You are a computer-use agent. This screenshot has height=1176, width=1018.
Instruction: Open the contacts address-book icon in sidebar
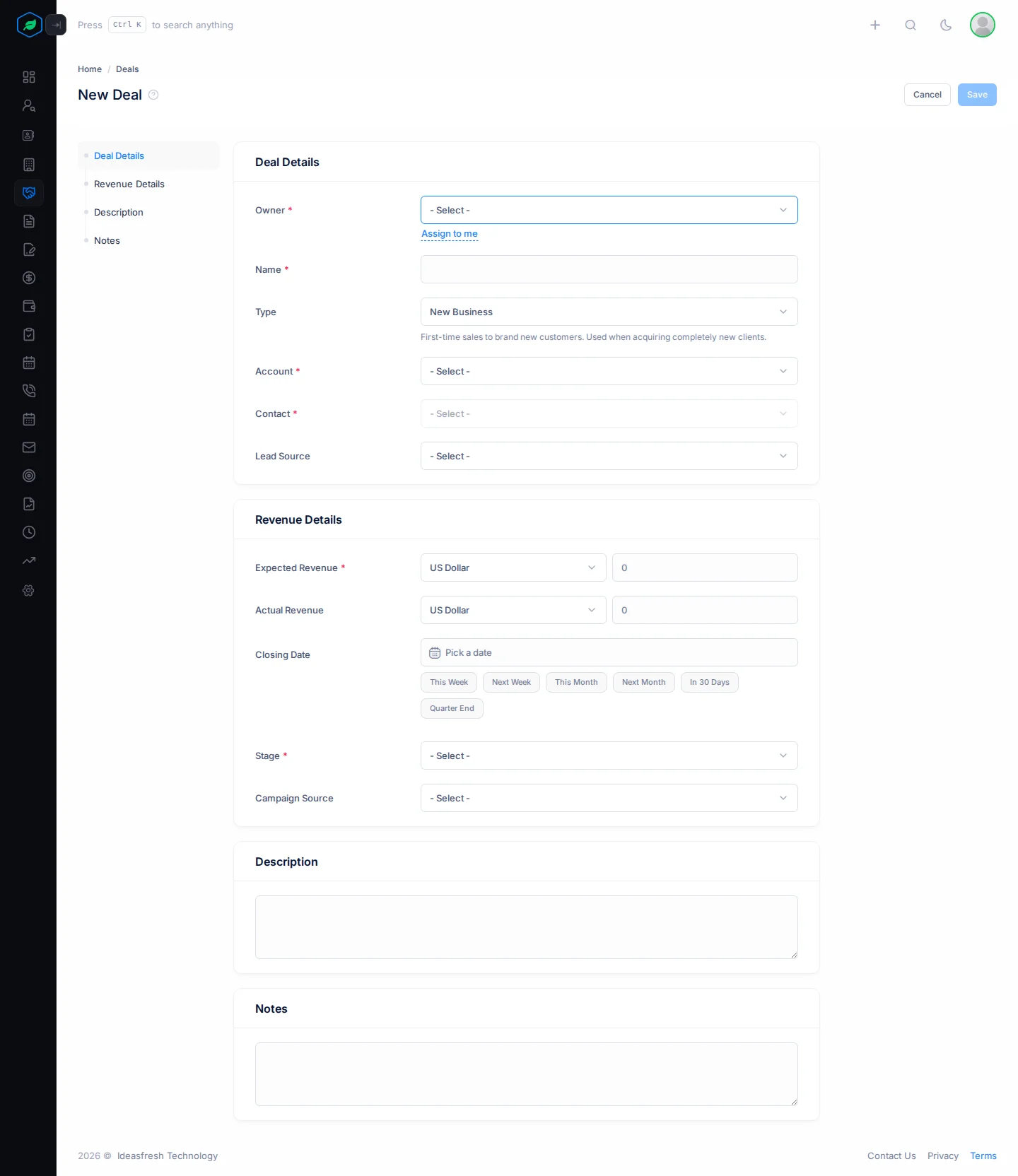pos(29,135)
